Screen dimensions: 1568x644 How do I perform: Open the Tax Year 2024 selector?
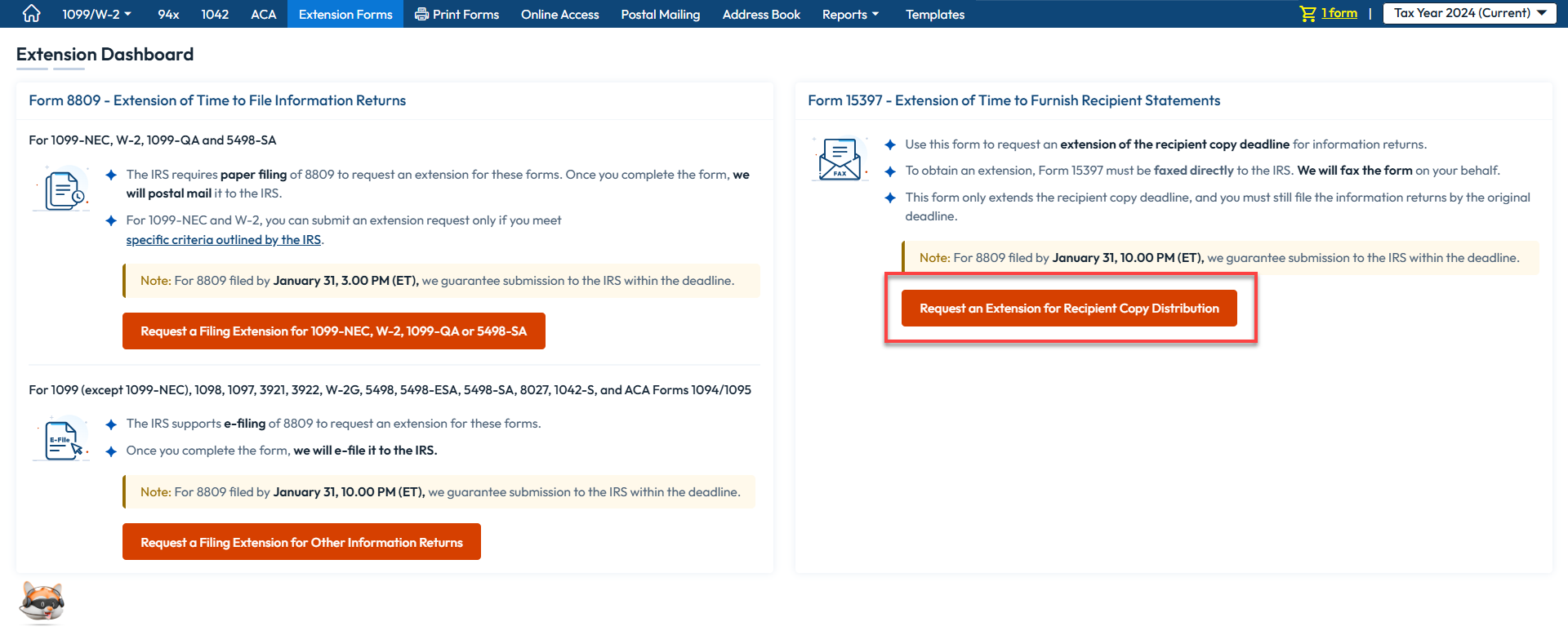coord(1469,13)
